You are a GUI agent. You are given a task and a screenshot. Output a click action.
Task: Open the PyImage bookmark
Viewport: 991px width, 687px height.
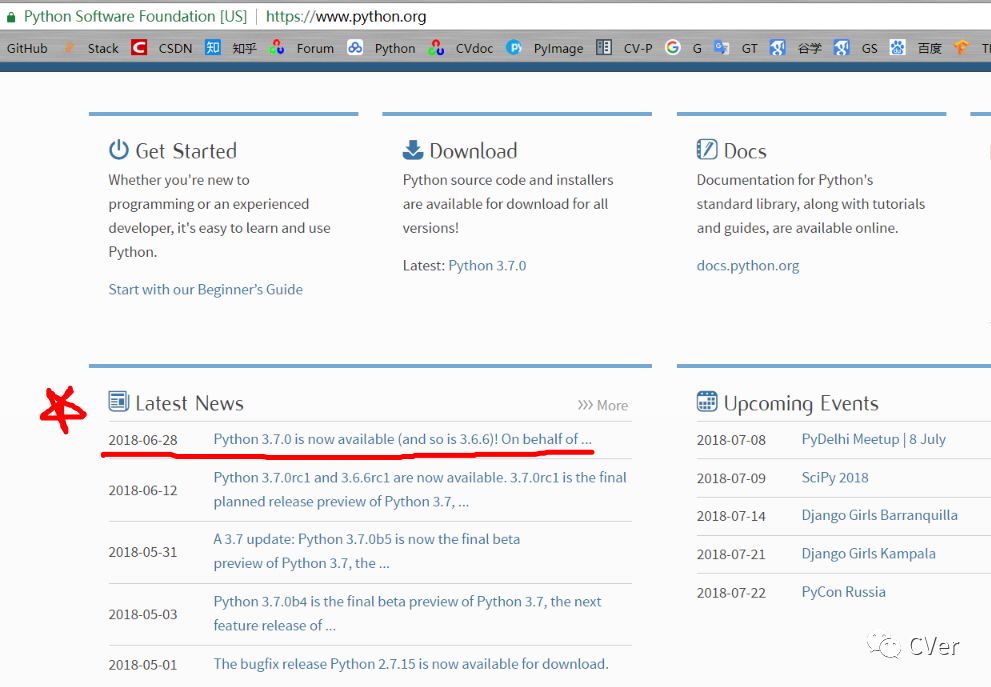click(545, 48)
